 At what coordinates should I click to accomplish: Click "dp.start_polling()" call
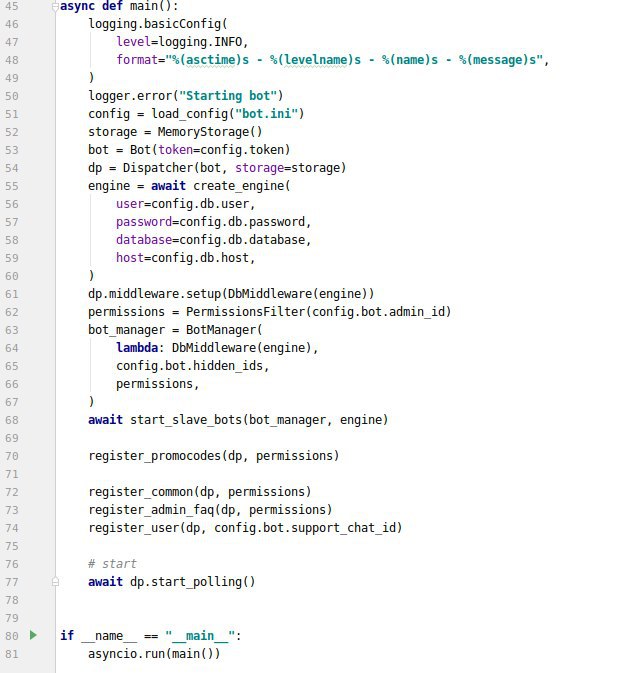(x=192, y=582)
